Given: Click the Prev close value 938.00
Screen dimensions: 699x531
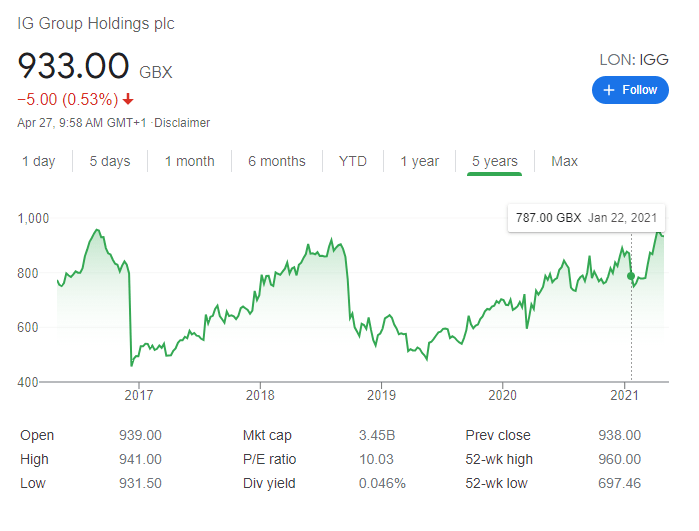Looking at the screenshot, I should (x=619, y=435).
